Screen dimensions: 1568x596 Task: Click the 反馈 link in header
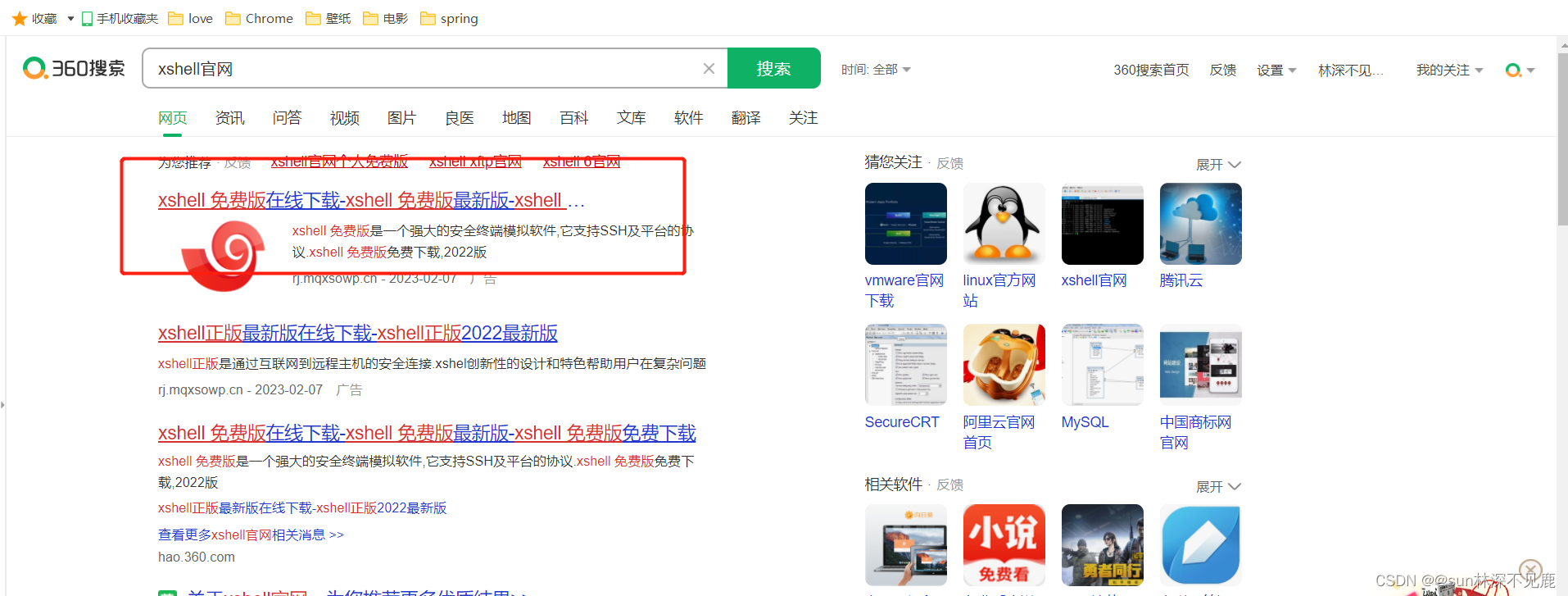coord(1223,71)
